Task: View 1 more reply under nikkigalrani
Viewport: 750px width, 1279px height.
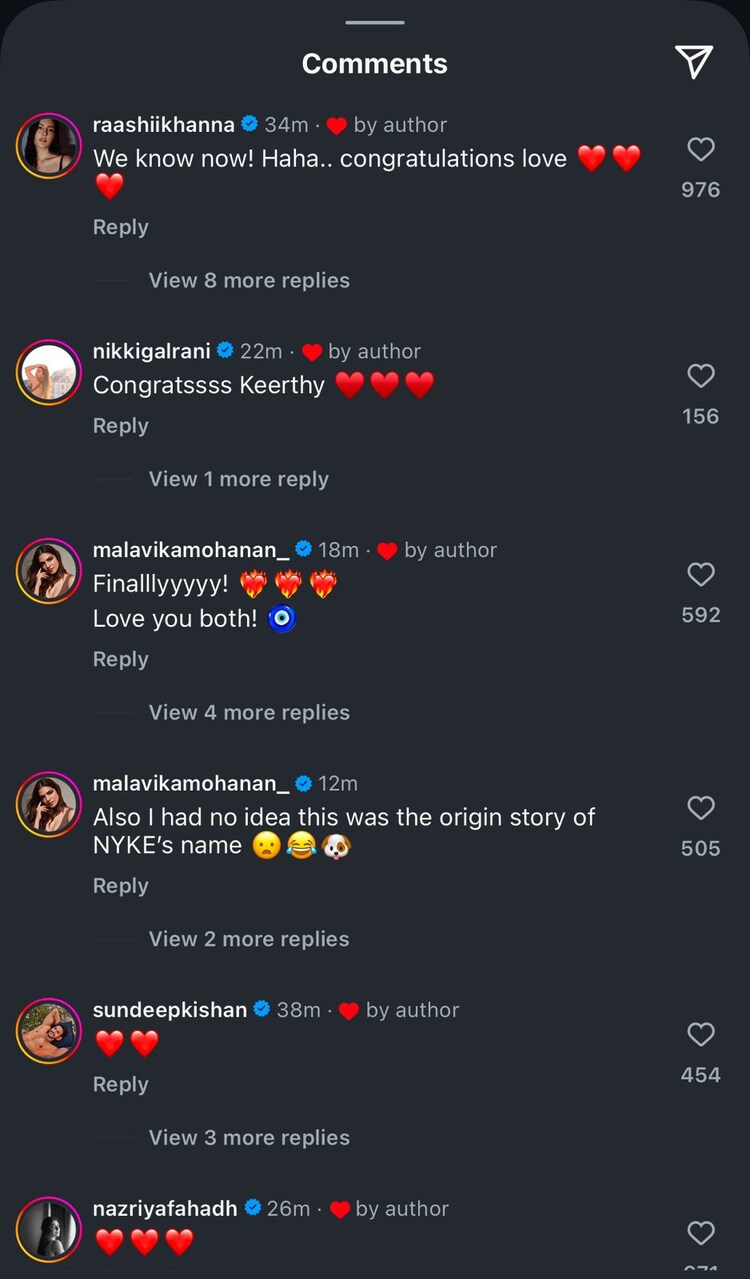Action: pyautogui.click(x=238, y=479)
